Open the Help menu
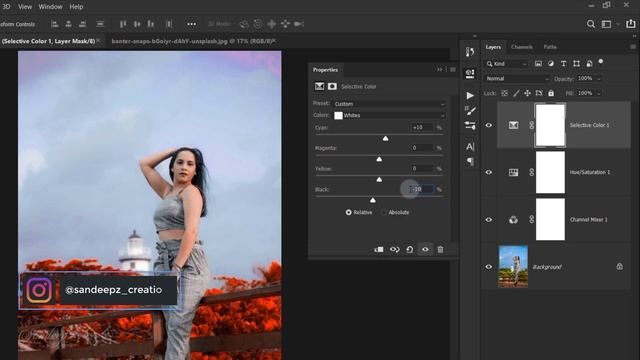Viewport: 640px width, 360px height. tap(76, 7)
